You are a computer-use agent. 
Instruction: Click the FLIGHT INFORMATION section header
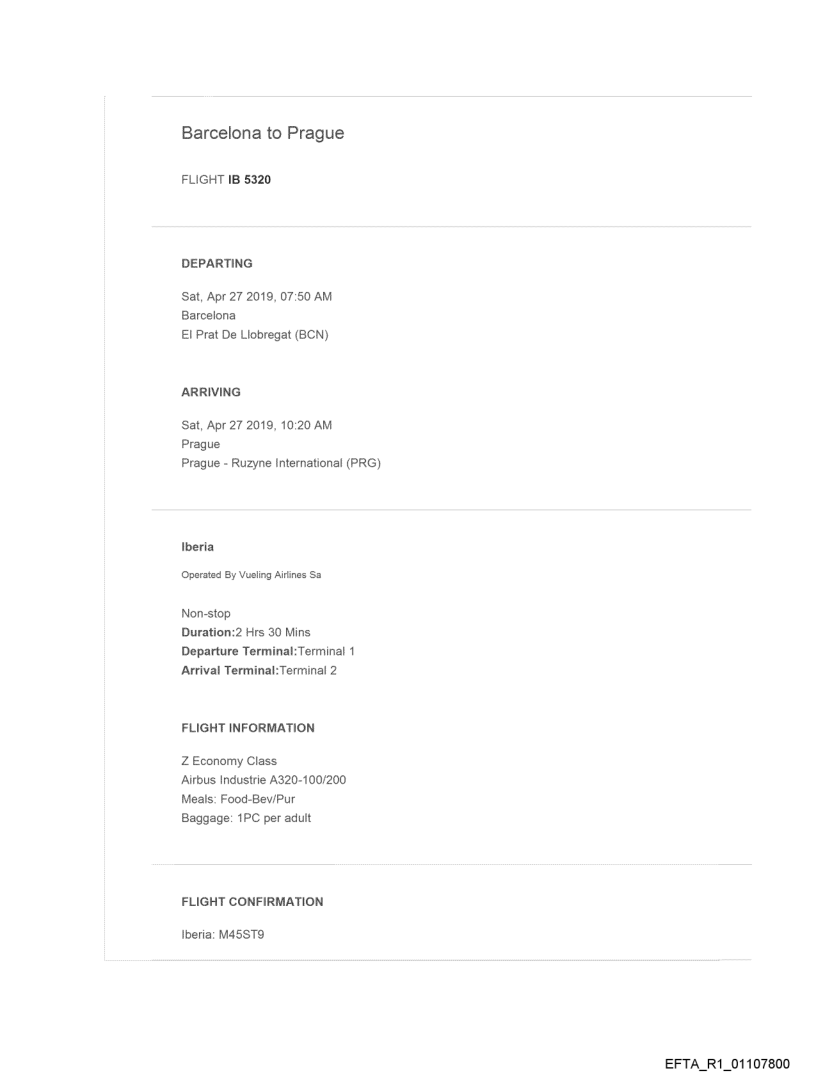pos(248,728)
